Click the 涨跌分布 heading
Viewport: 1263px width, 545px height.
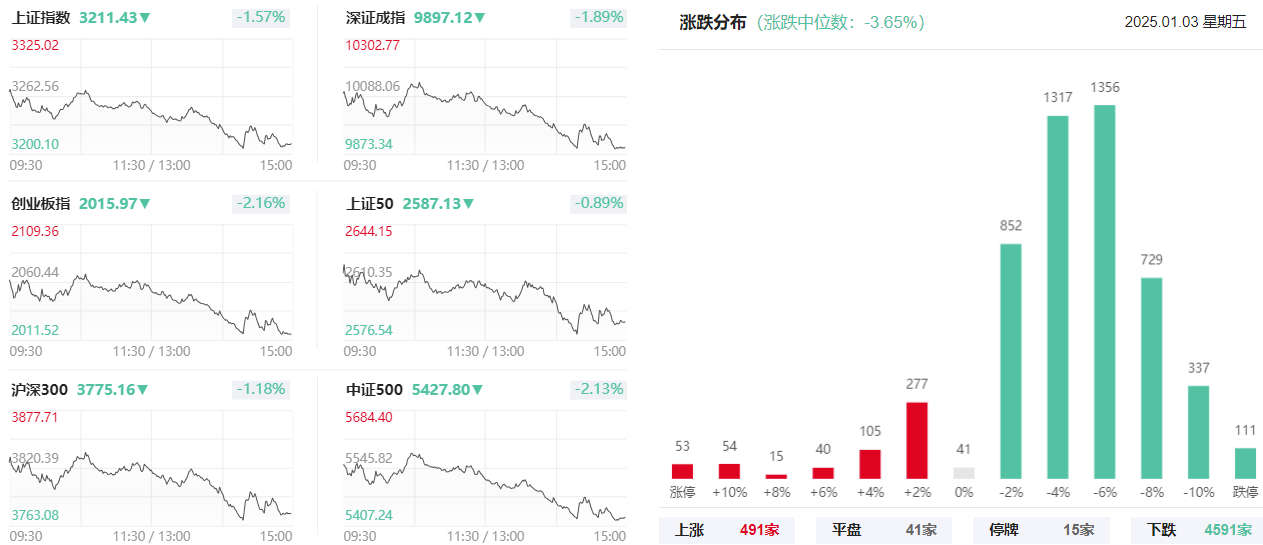pos(712,23)
